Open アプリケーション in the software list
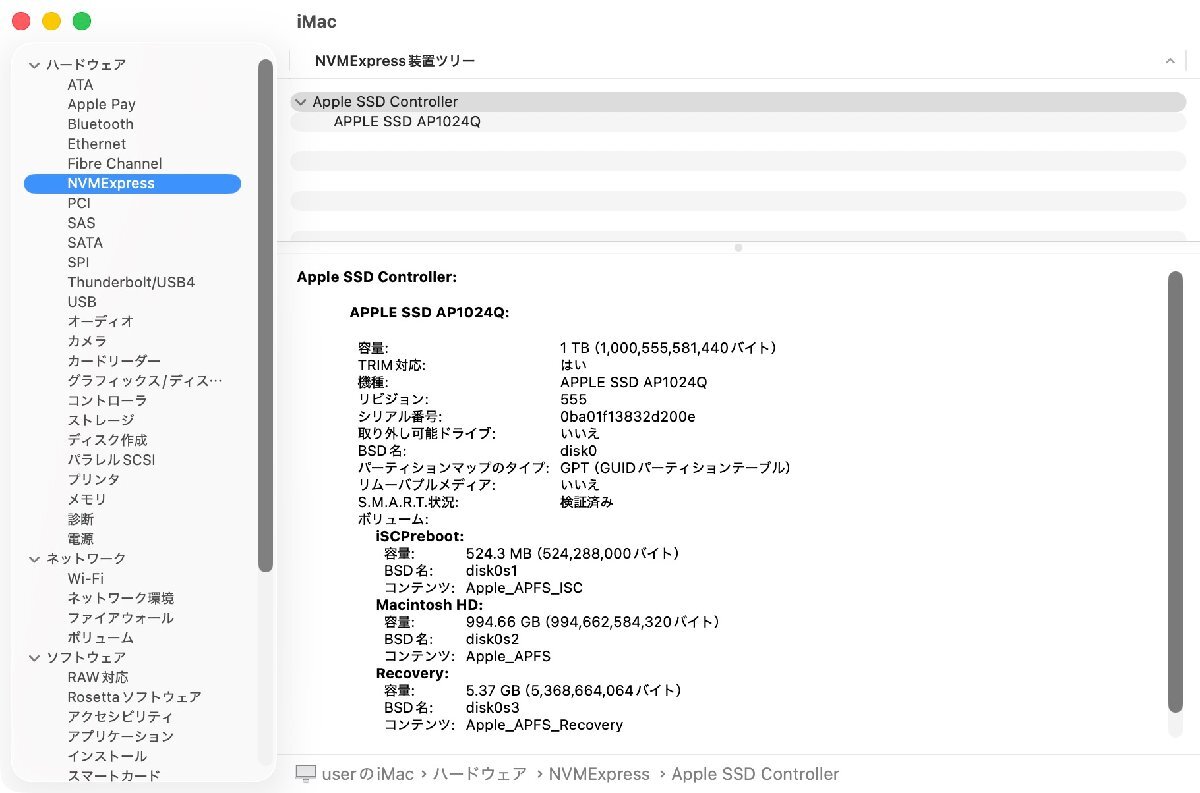 [x=120, y=736]
